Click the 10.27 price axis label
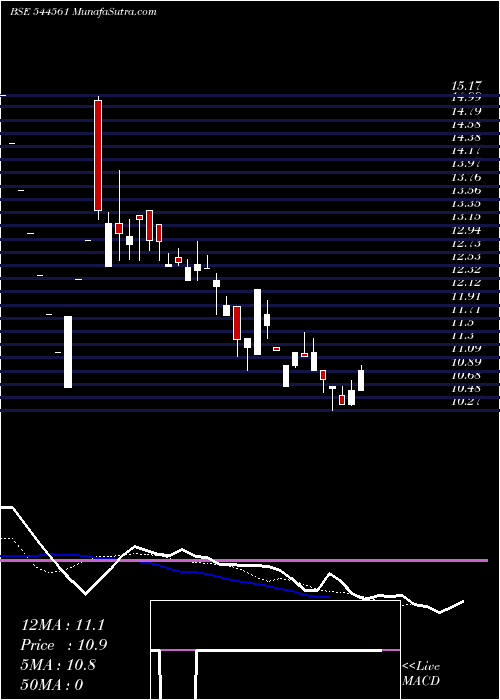This screenshot has height=700, width=500. [466, 401]
